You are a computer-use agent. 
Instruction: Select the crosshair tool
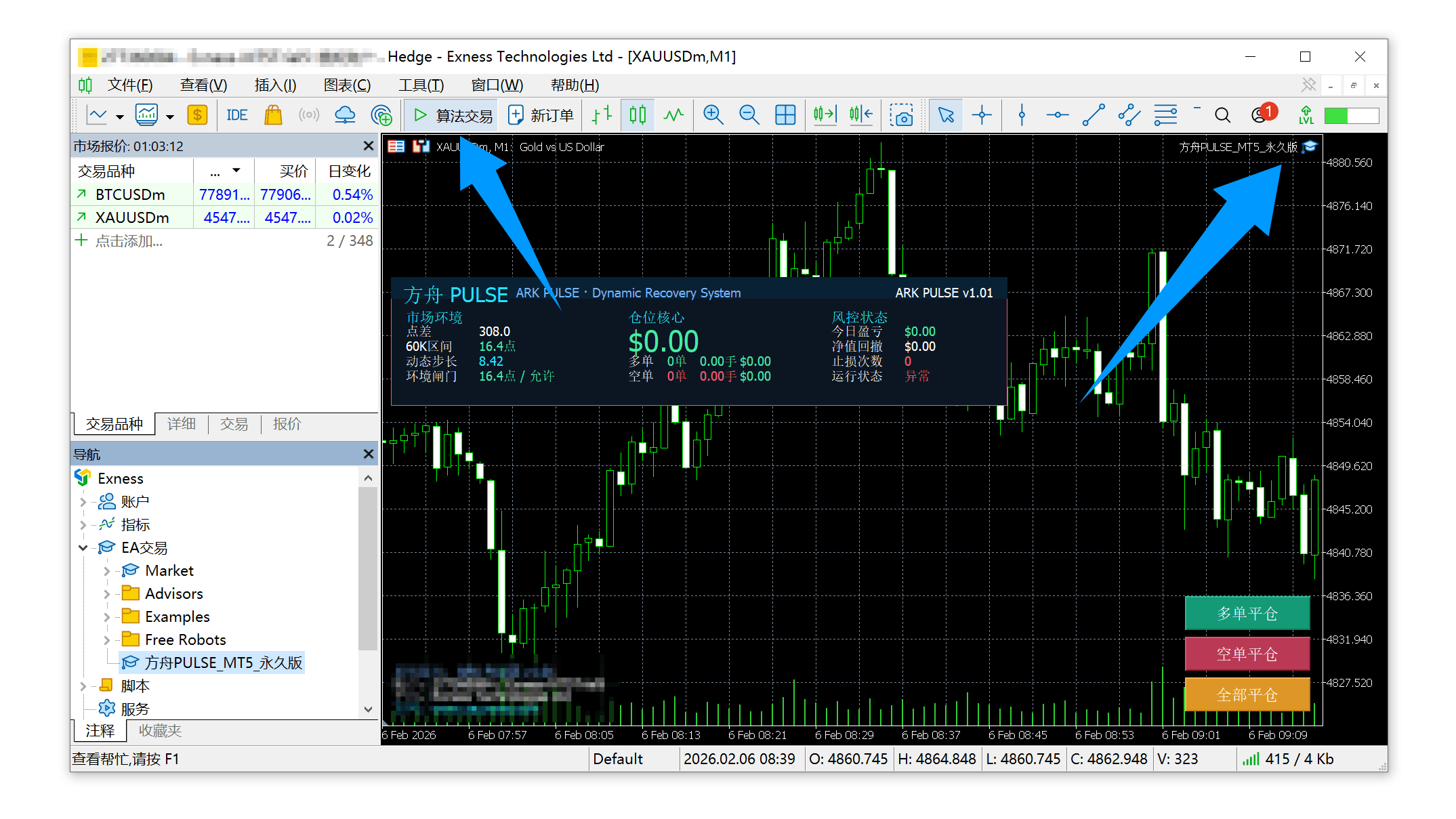point(982,115)
